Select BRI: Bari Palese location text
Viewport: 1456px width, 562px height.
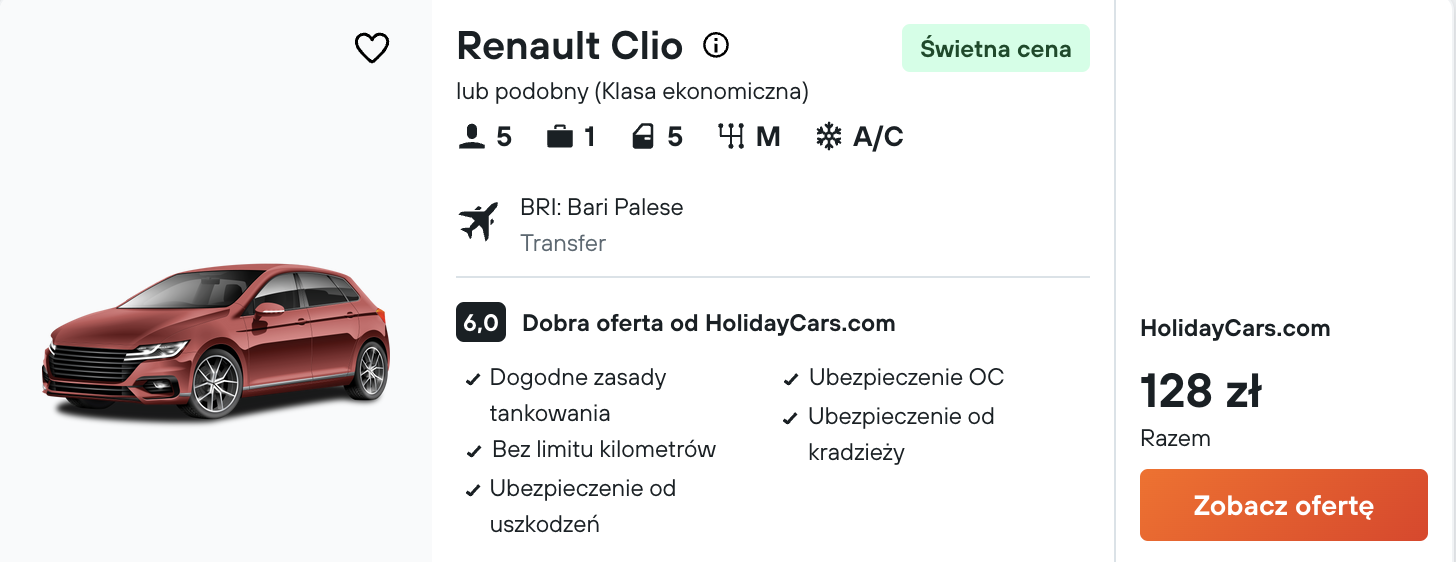(x=602, y=208)
